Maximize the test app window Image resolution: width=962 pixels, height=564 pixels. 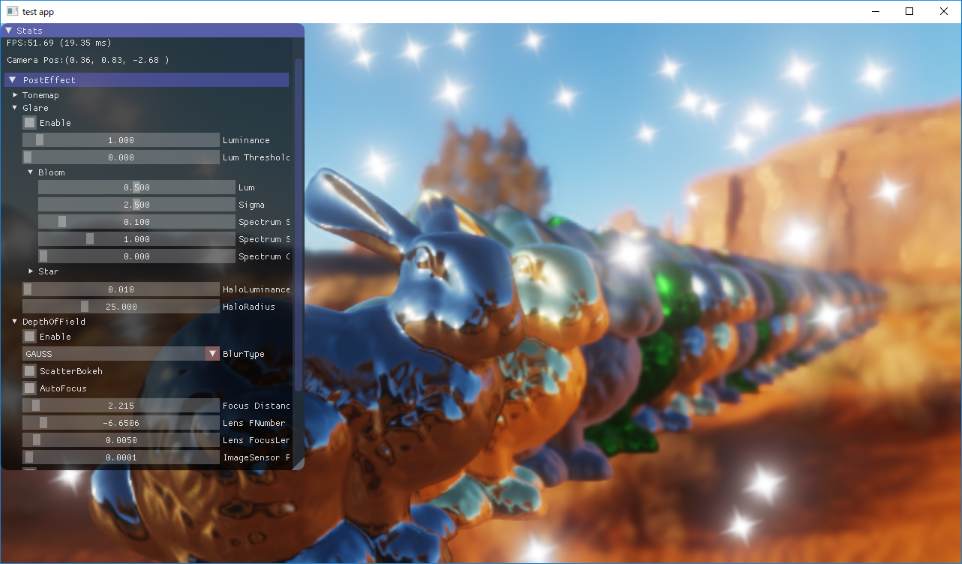pos(909,11)
